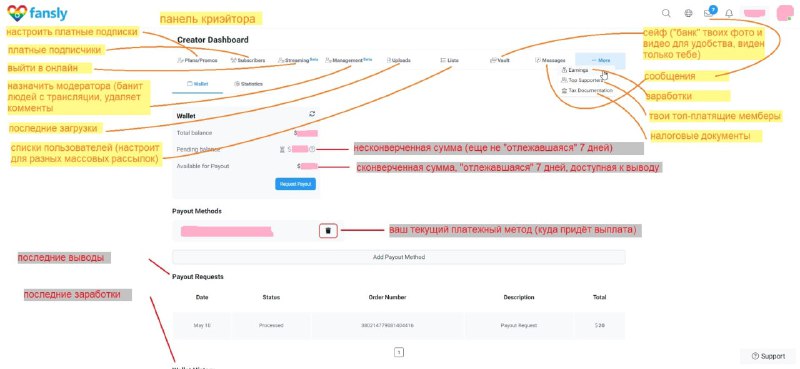
Task: Click the Pending balance help icon
Action: 312,149
